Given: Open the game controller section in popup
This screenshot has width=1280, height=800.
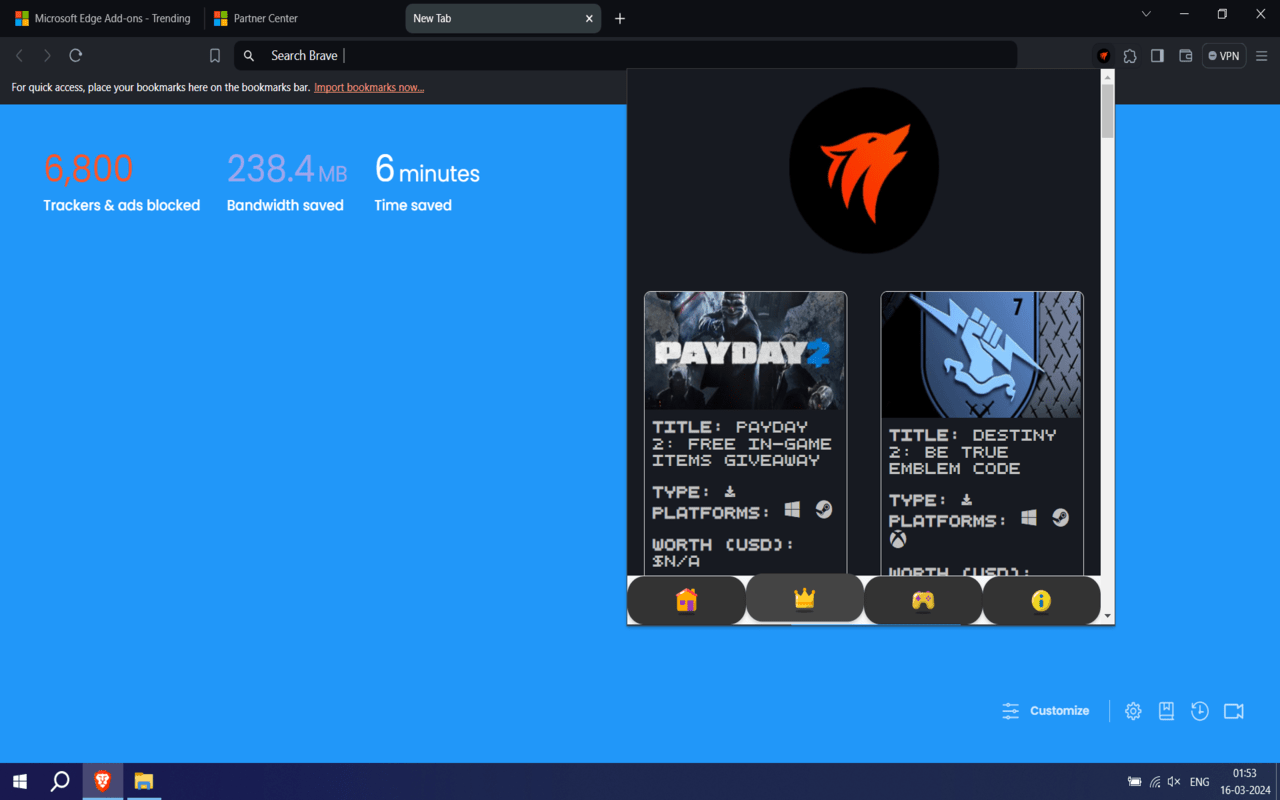Looking at the screenshot, I should click(923, 600).
